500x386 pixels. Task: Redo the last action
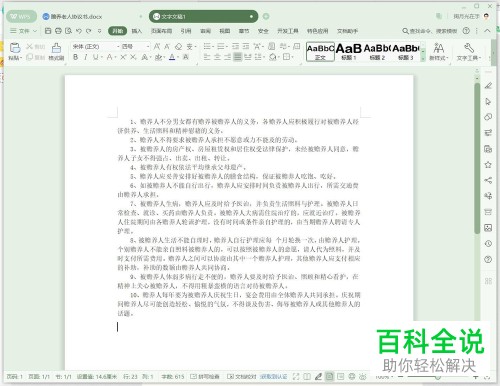click(89, 31)
